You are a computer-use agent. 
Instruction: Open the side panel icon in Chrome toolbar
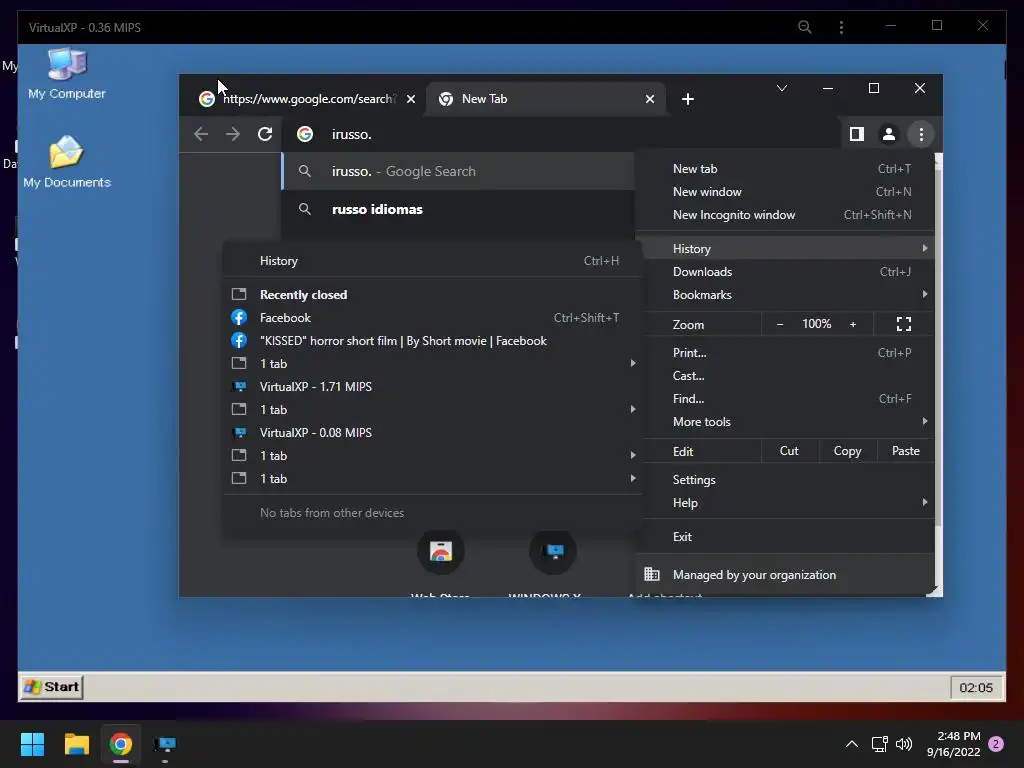(857, 134)
